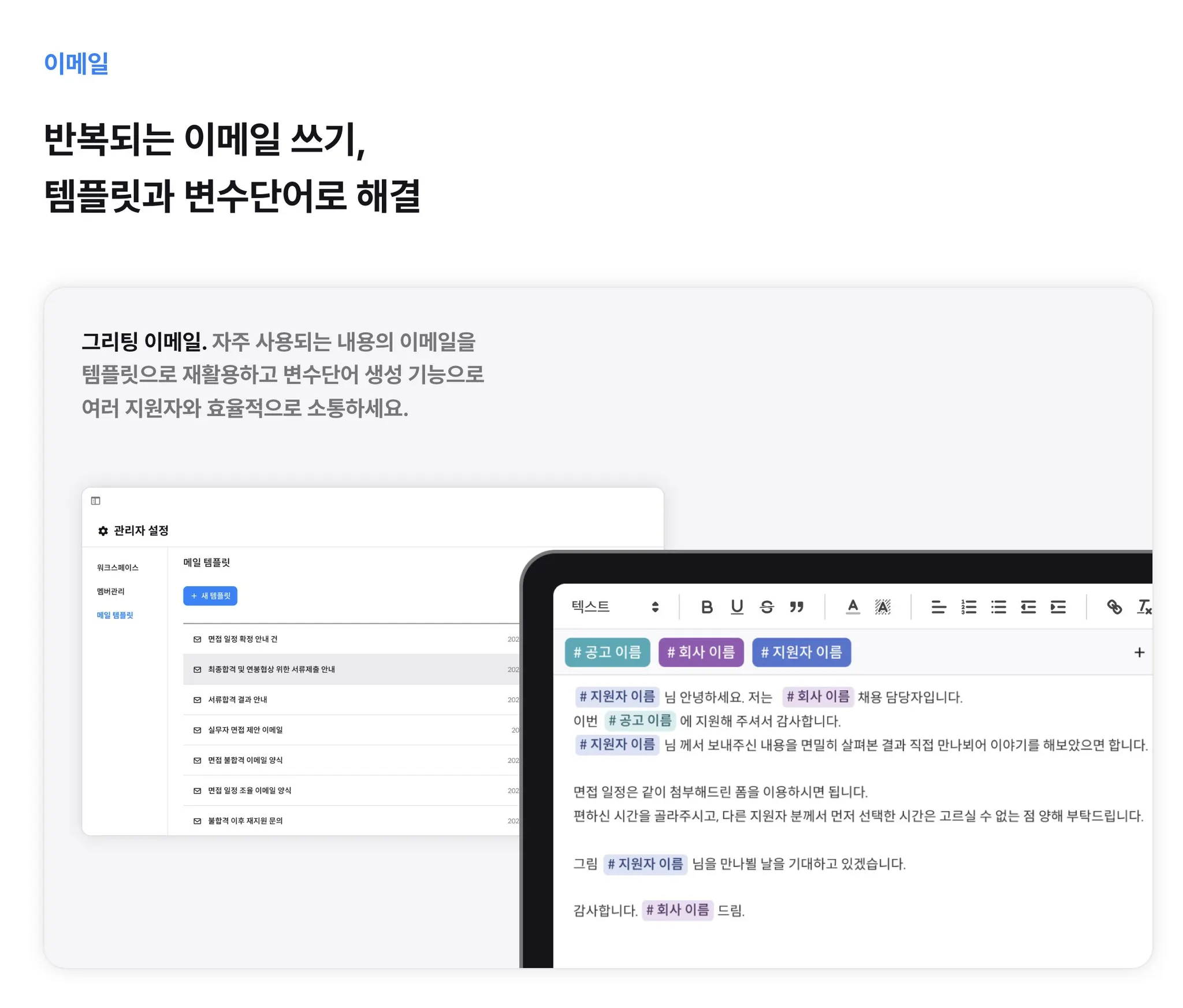Add new variable with plus icon

click(x=1139, y=652)
